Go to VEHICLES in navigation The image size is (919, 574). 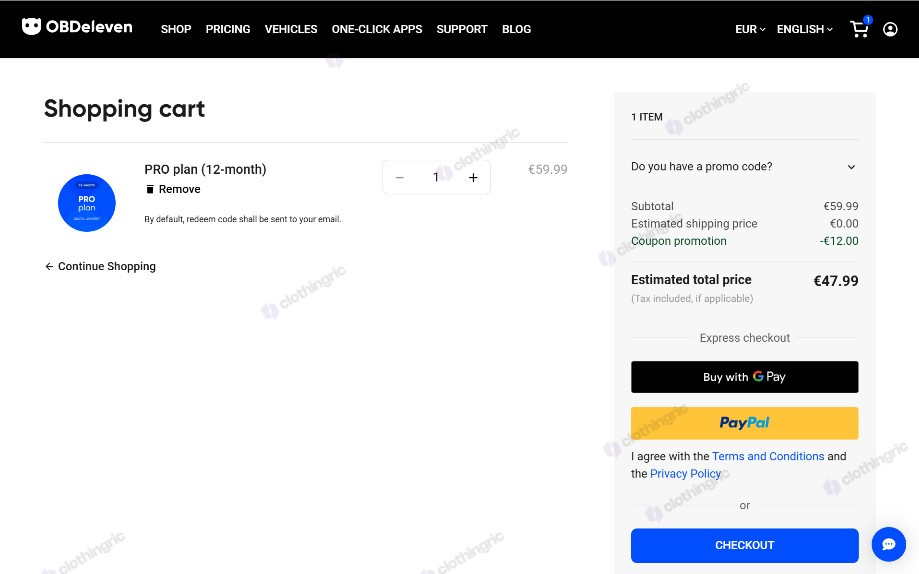pyautogui.click(x=291, y=29)
